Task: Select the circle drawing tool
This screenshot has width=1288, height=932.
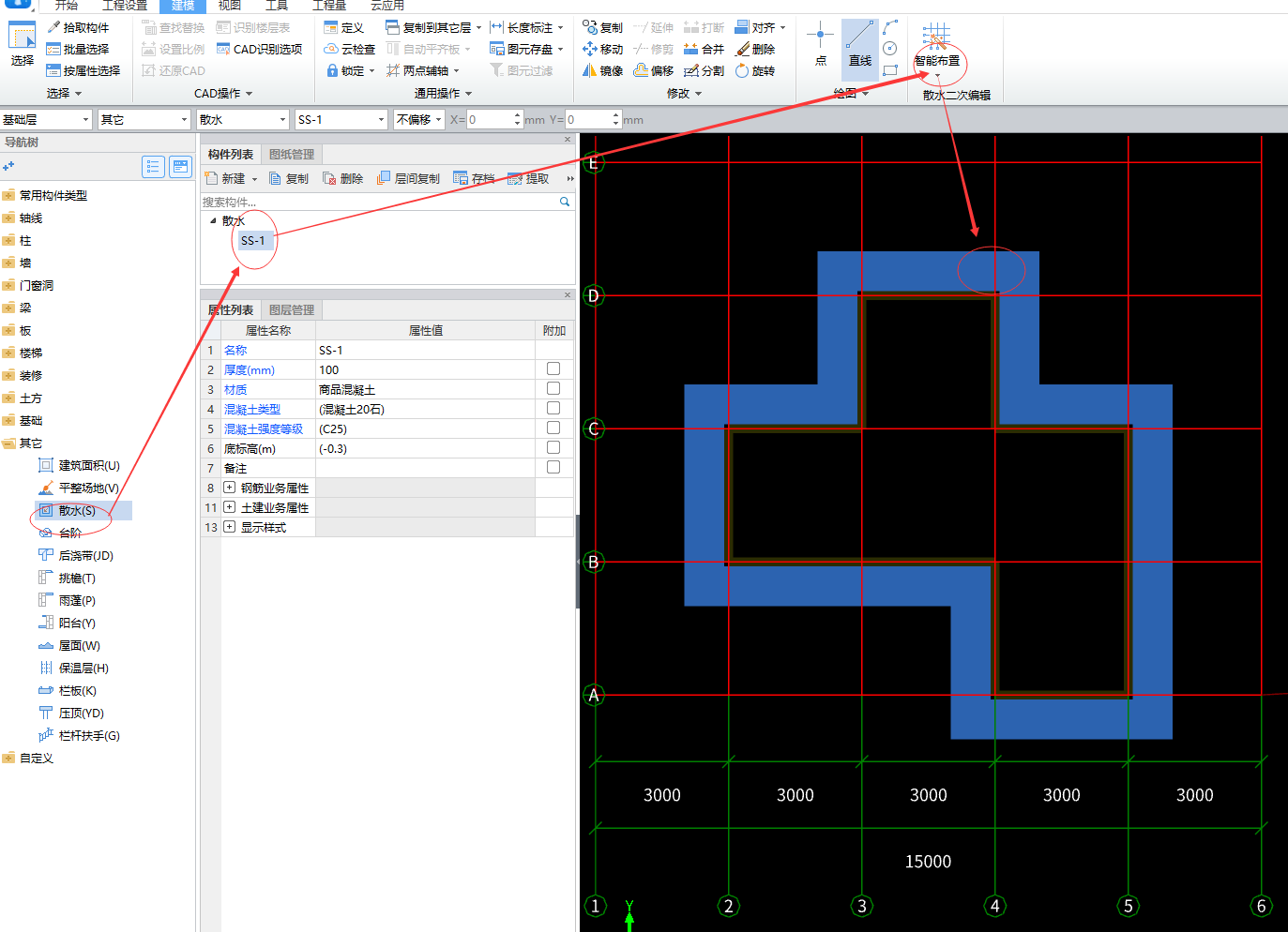Action: point(890,49)
